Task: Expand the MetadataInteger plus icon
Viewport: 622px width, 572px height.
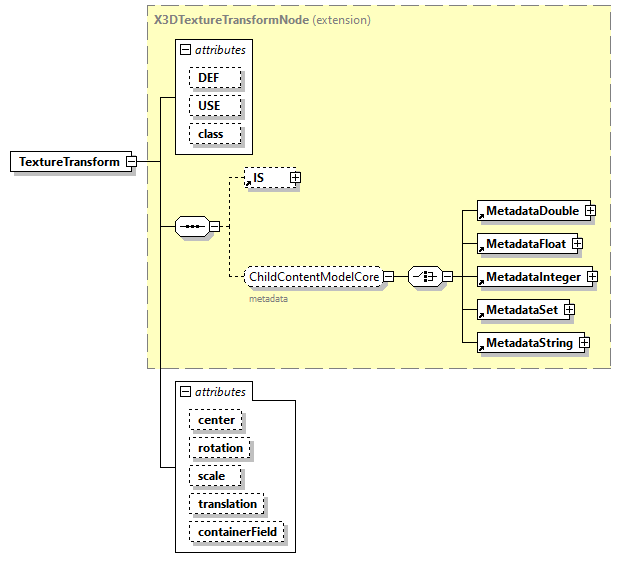Action: coord(592,276)
